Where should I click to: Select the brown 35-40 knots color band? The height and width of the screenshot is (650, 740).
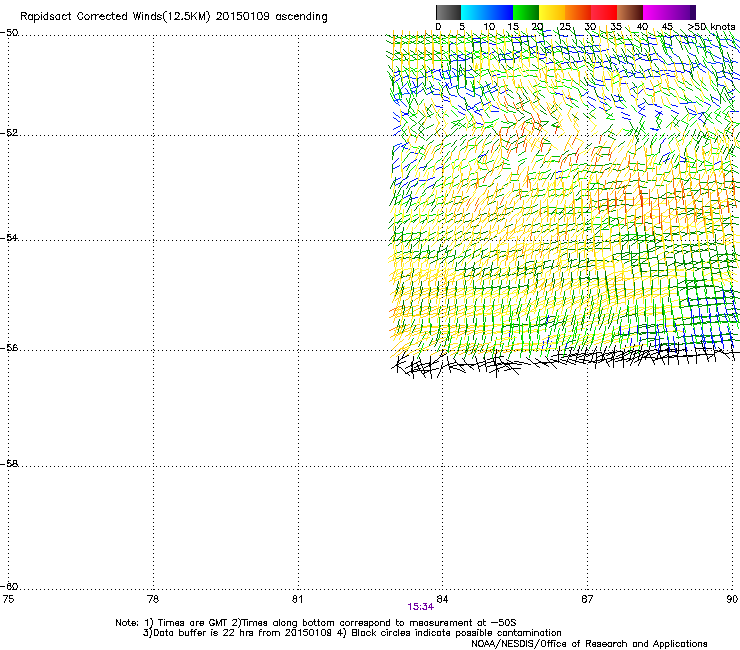point(630,12)
